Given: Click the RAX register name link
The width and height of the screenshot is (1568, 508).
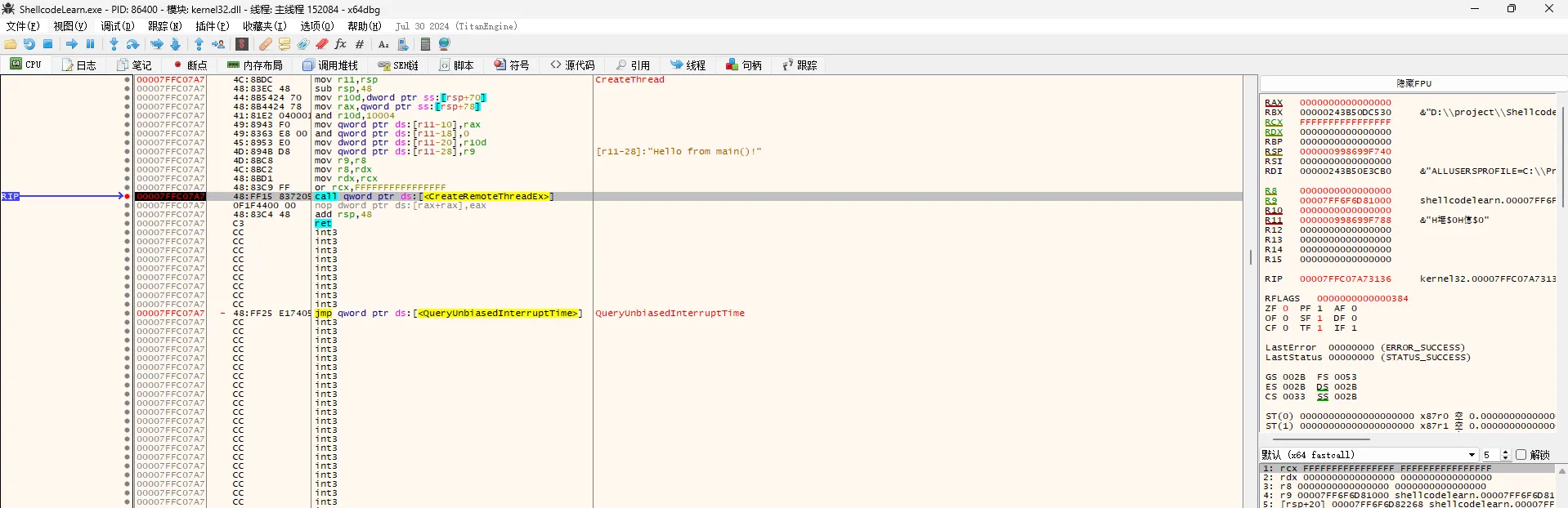Looking at the screenshot, I should coord(1273,103).
